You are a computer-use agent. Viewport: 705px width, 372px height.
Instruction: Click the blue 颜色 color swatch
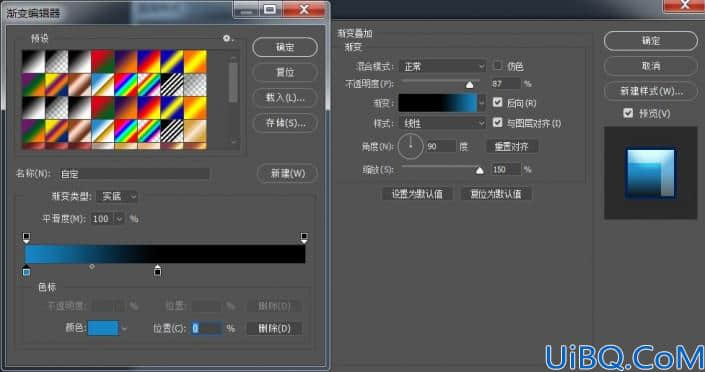103,328
